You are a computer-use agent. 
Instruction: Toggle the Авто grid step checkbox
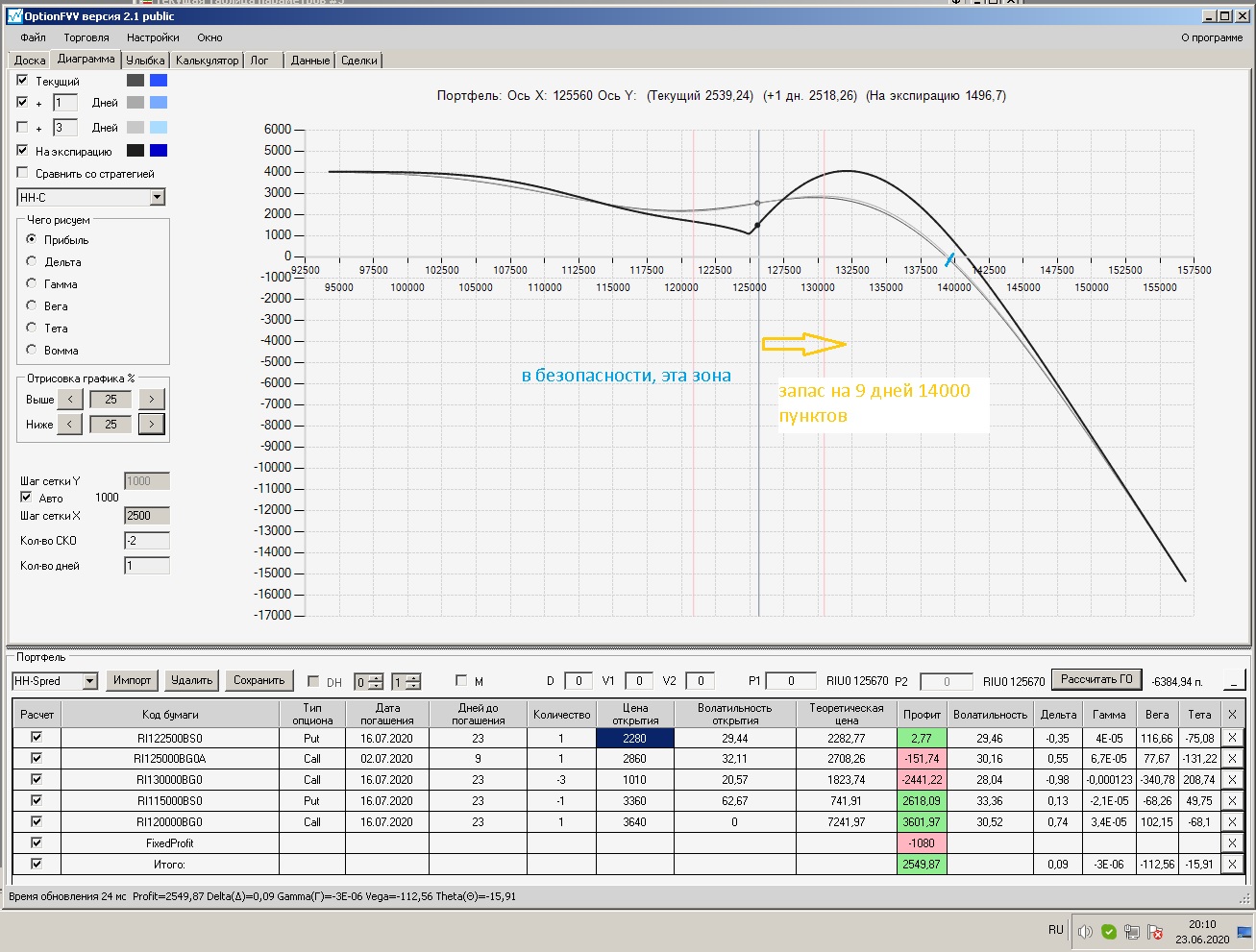26,498
